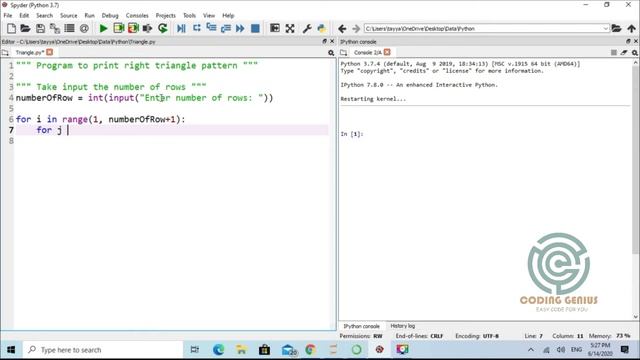Image resolution: width=640 pixels, height=360 pixels.
Task: Toggle fullscreen mode with the arrows icon
Action: [290, 28]
